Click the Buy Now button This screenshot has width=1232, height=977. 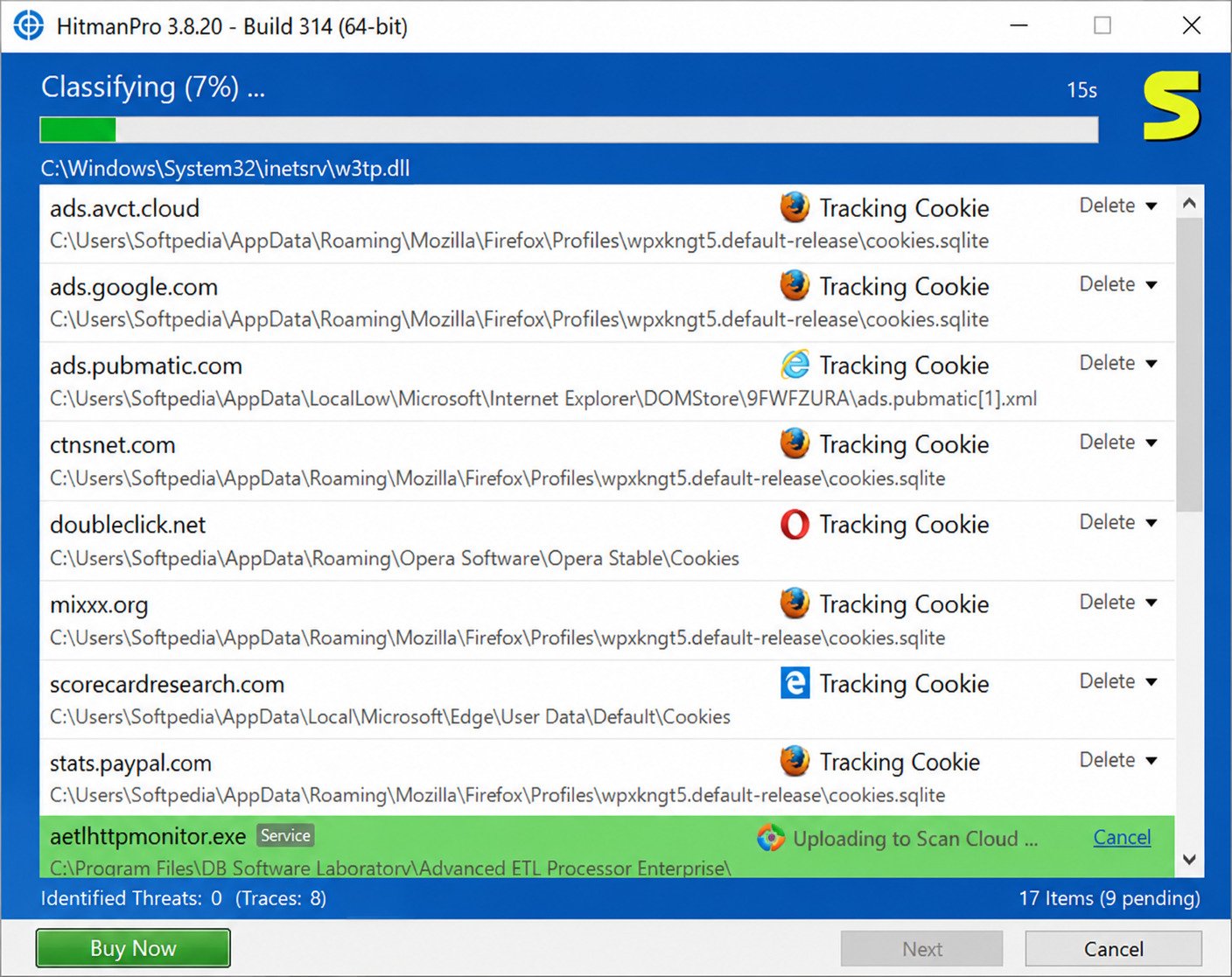[133, 948]
